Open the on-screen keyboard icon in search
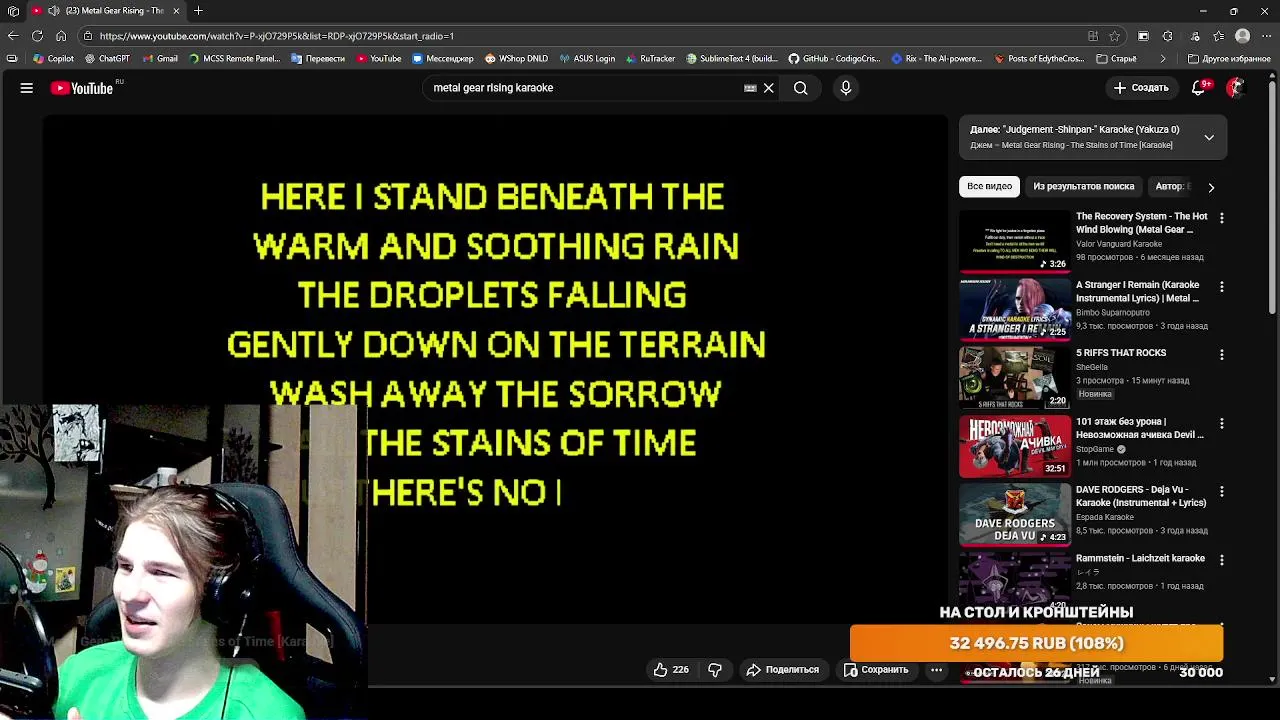The image size is (1280, 720). pos(750,88)
